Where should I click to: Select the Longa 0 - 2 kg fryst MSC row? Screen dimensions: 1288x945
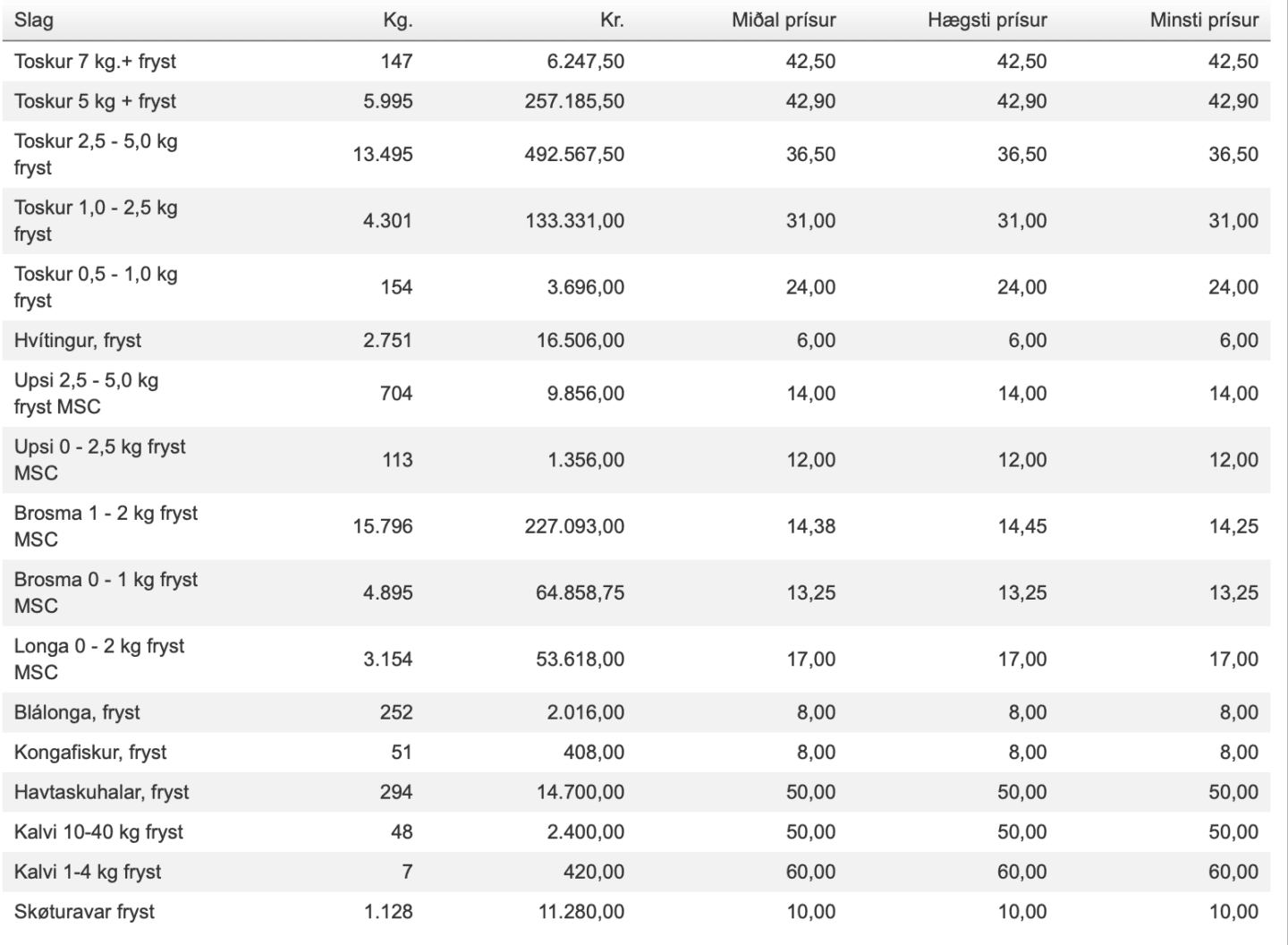[636, 660]
